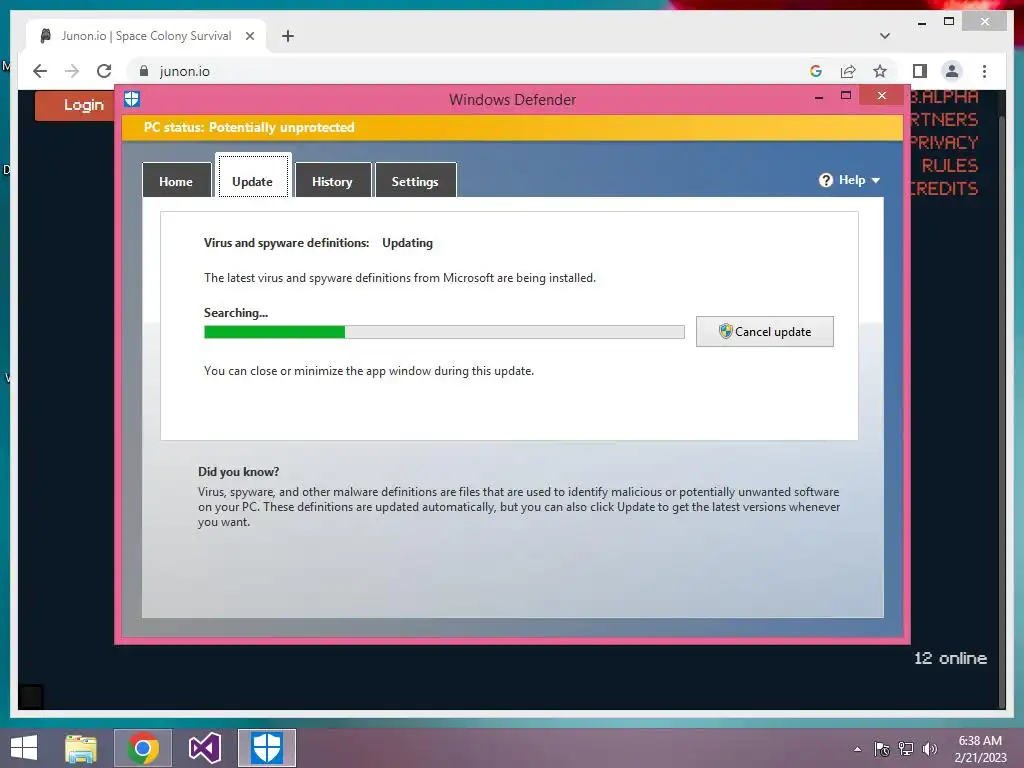The height and width of the screenshot is (768, 1024).
Task: Reload the Junon.io page
Action: tap(104, 71)
